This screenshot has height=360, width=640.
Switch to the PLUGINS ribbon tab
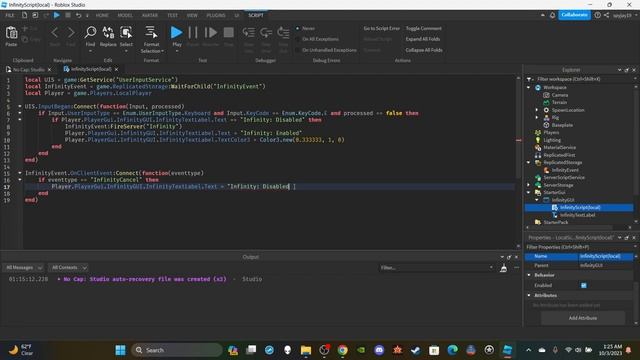[216, 15]
